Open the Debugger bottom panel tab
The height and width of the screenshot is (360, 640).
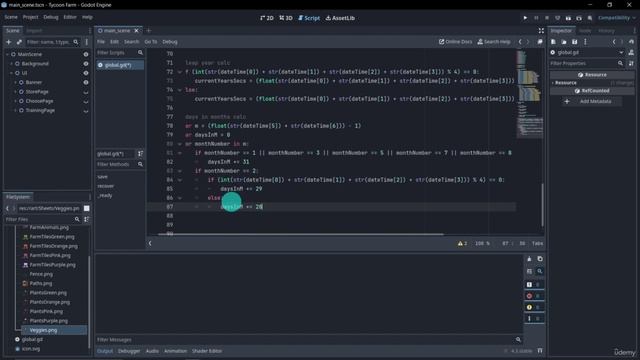tap(129, 351)
